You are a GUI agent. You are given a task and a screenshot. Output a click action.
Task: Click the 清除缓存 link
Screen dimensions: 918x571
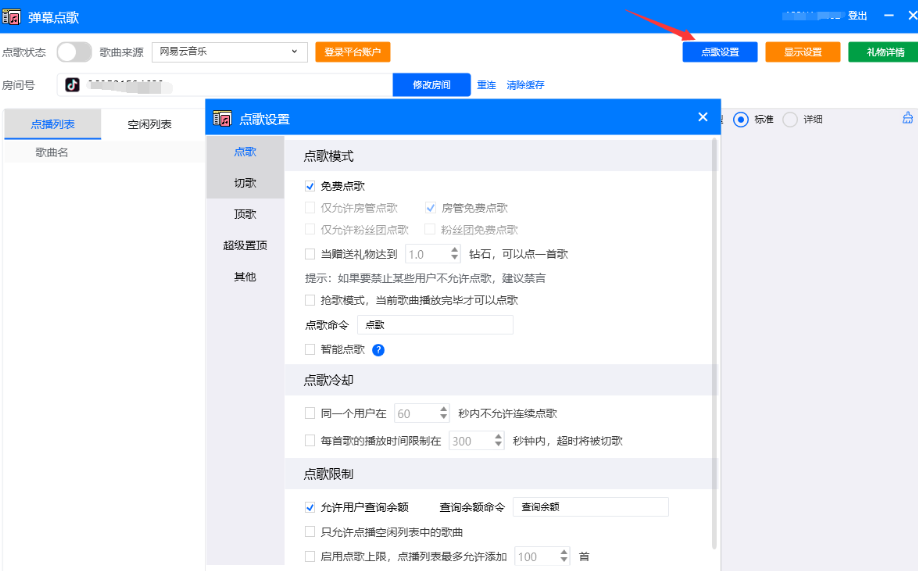click(525, 85)
